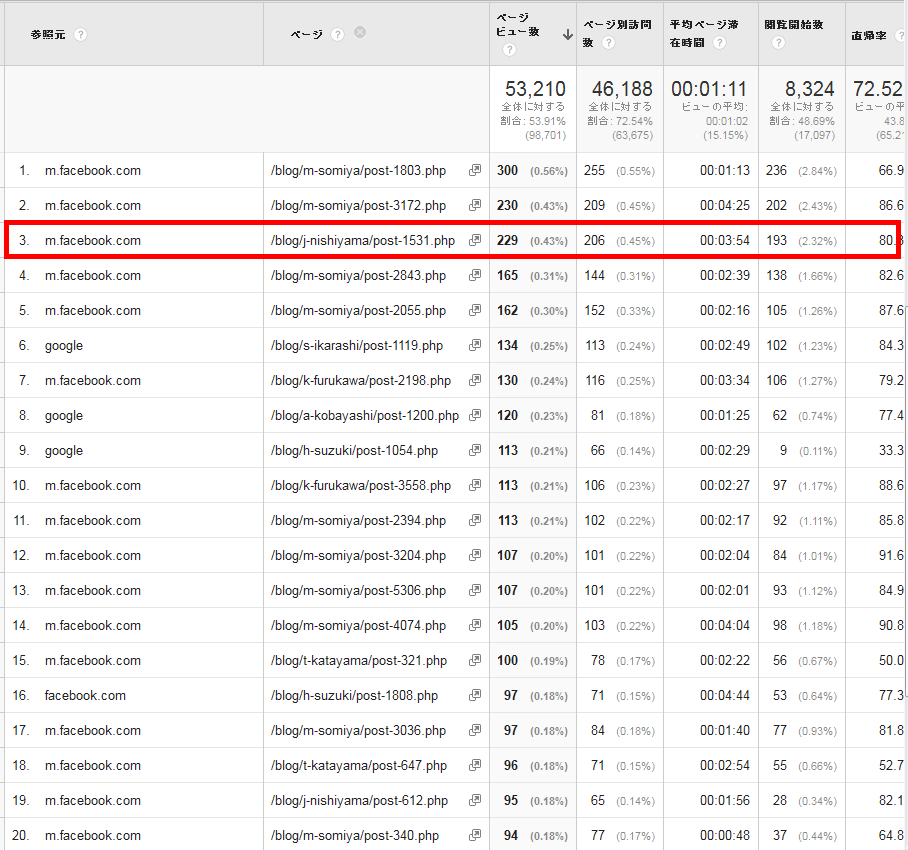The image size is (908, 850).
Task: Select page path /blog/h-suzuki/post-1054.php
Action: click(354, 451)
